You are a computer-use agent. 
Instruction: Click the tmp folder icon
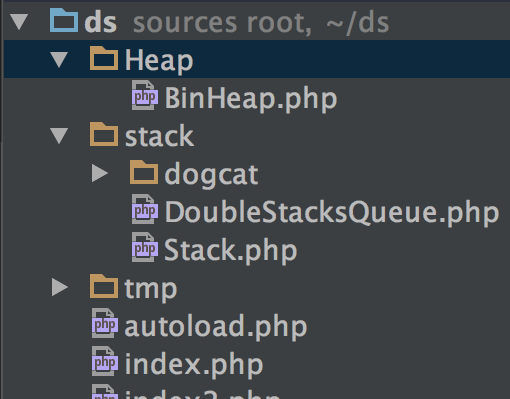tap(104, 286)
